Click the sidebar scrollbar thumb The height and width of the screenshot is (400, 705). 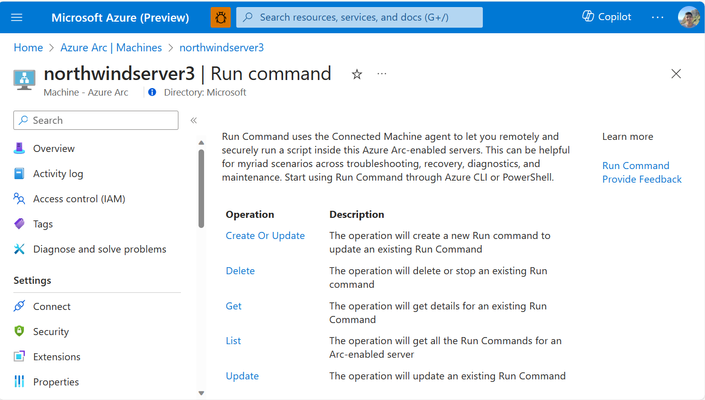pos(201,189)
